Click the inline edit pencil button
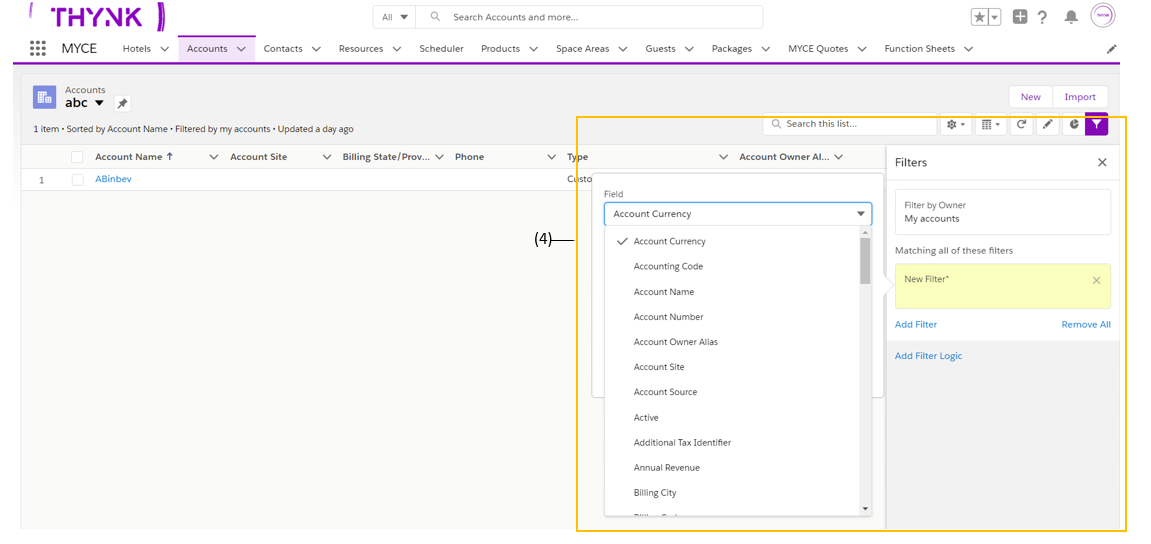 pos(1047,124)
